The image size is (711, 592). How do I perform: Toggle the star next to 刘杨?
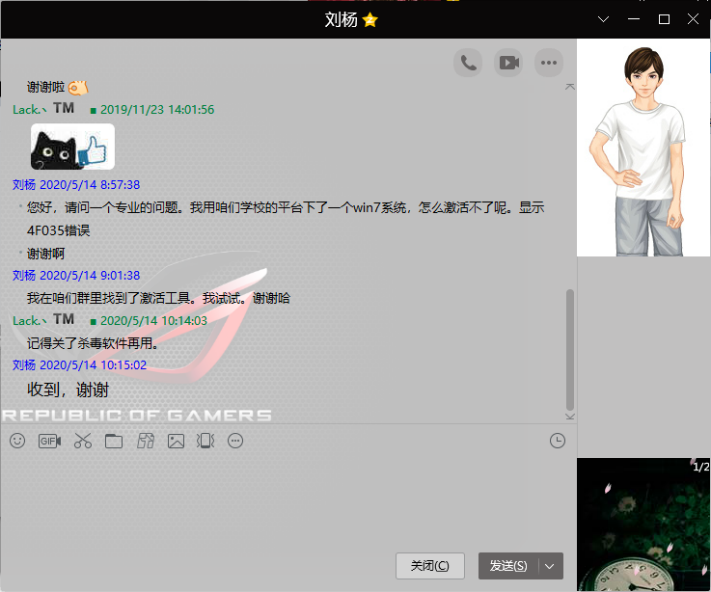pyautogui.click(x=370, y=20)
